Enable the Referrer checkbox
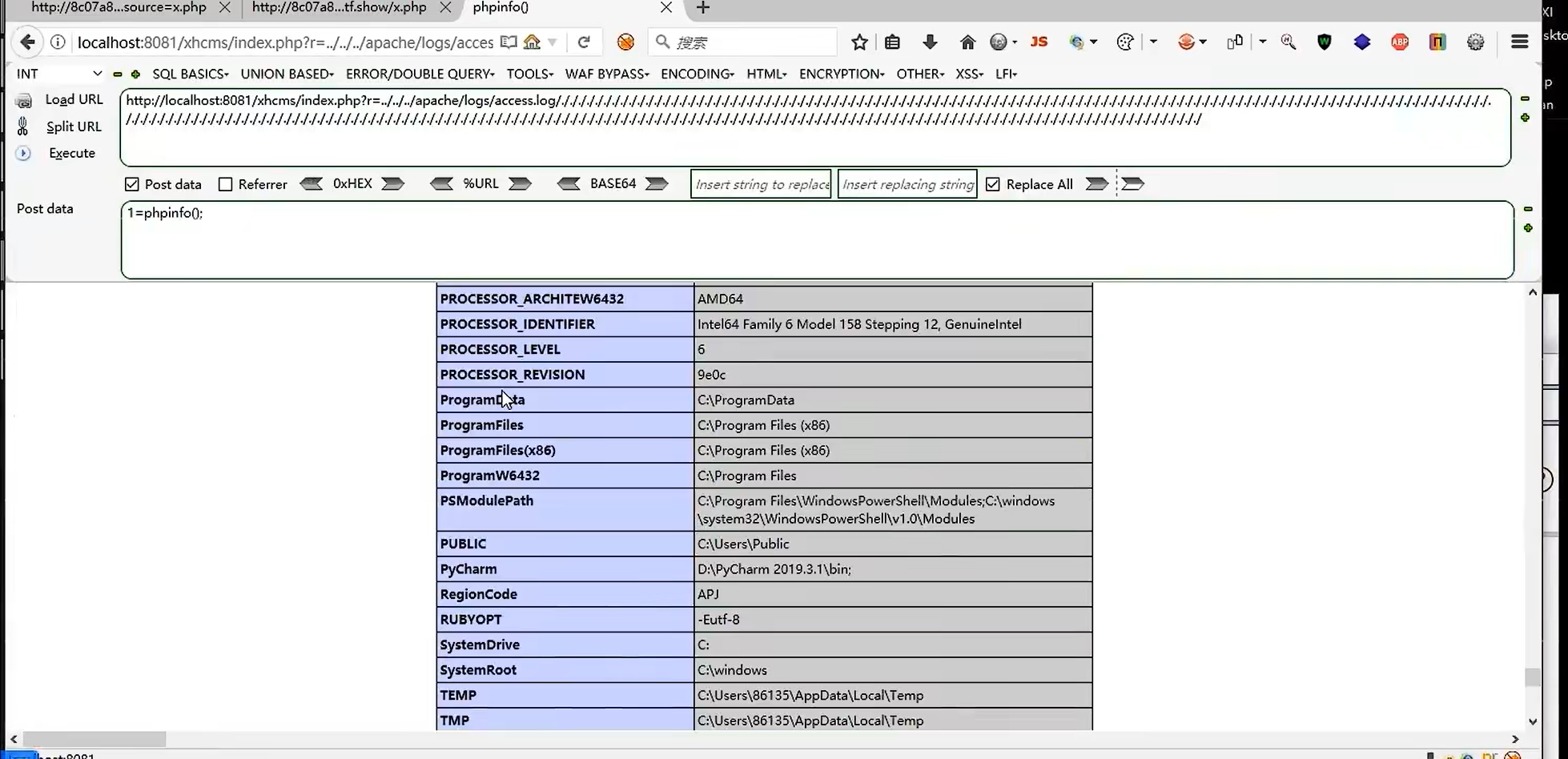The width and height of the screenshot is (1568, 759). (x=226, y=184)
